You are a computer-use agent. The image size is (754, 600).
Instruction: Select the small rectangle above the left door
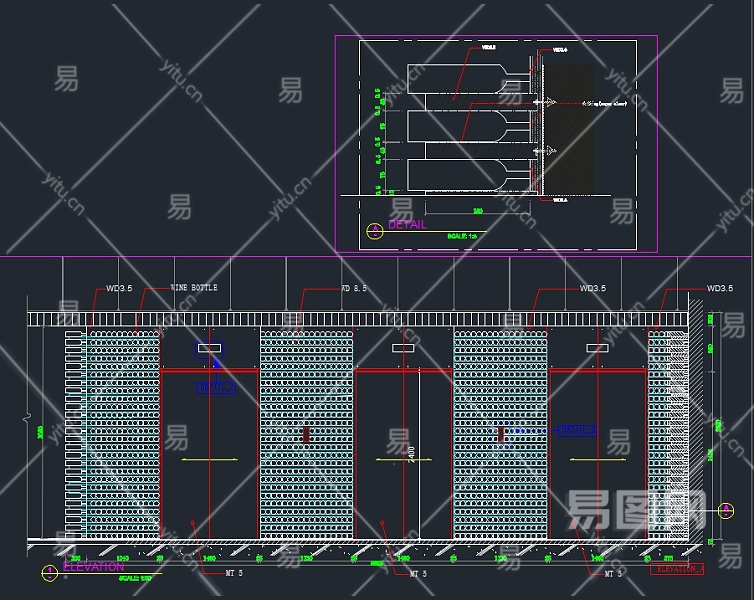click(210, 349)
